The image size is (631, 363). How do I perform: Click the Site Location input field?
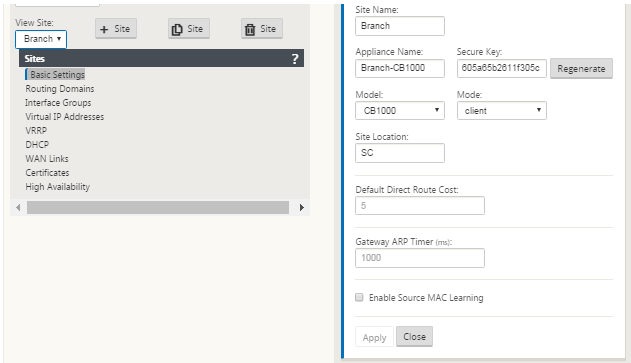click(400, 153)
